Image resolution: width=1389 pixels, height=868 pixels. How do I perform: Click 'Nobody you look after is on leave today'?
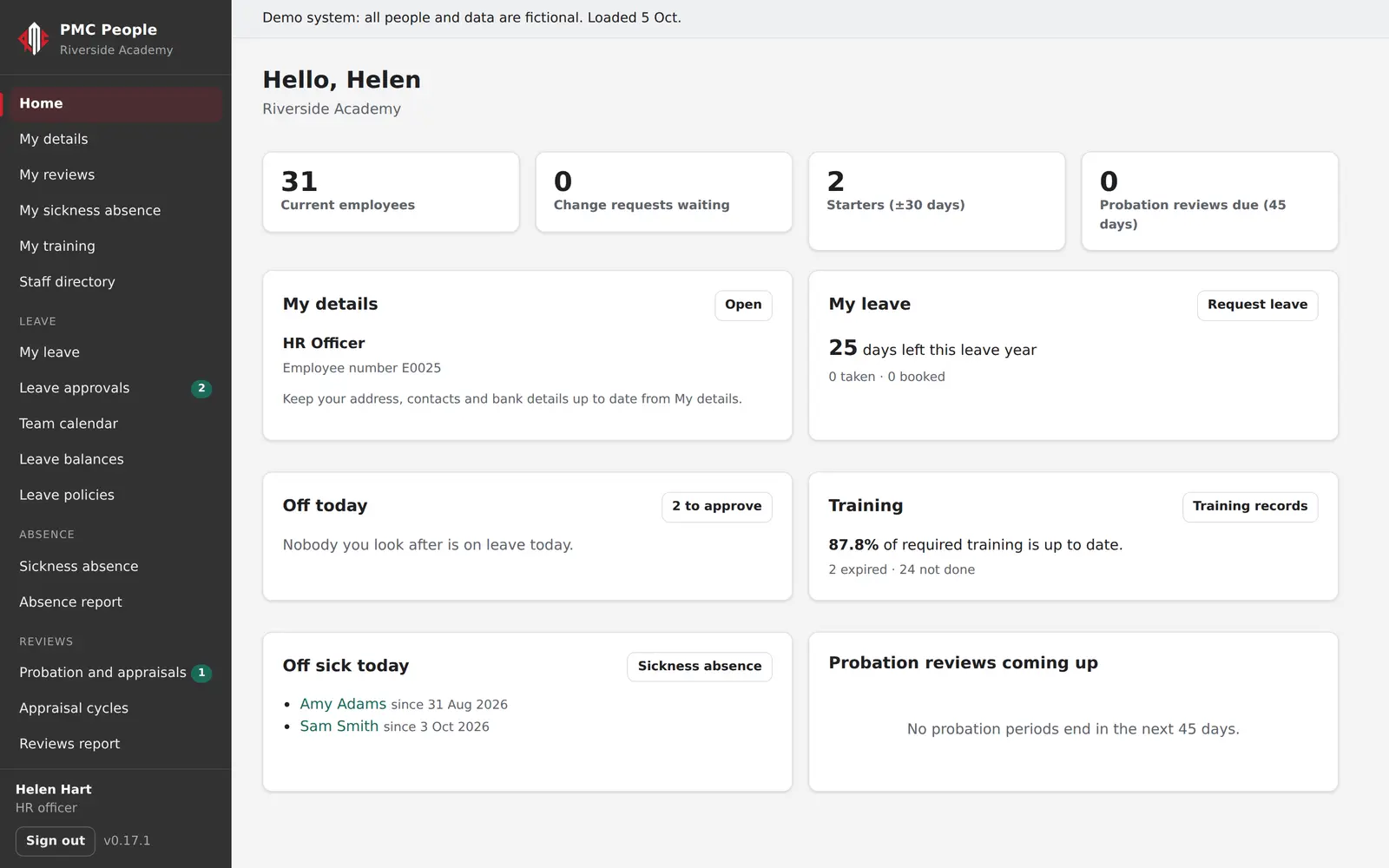coord(428,545)
